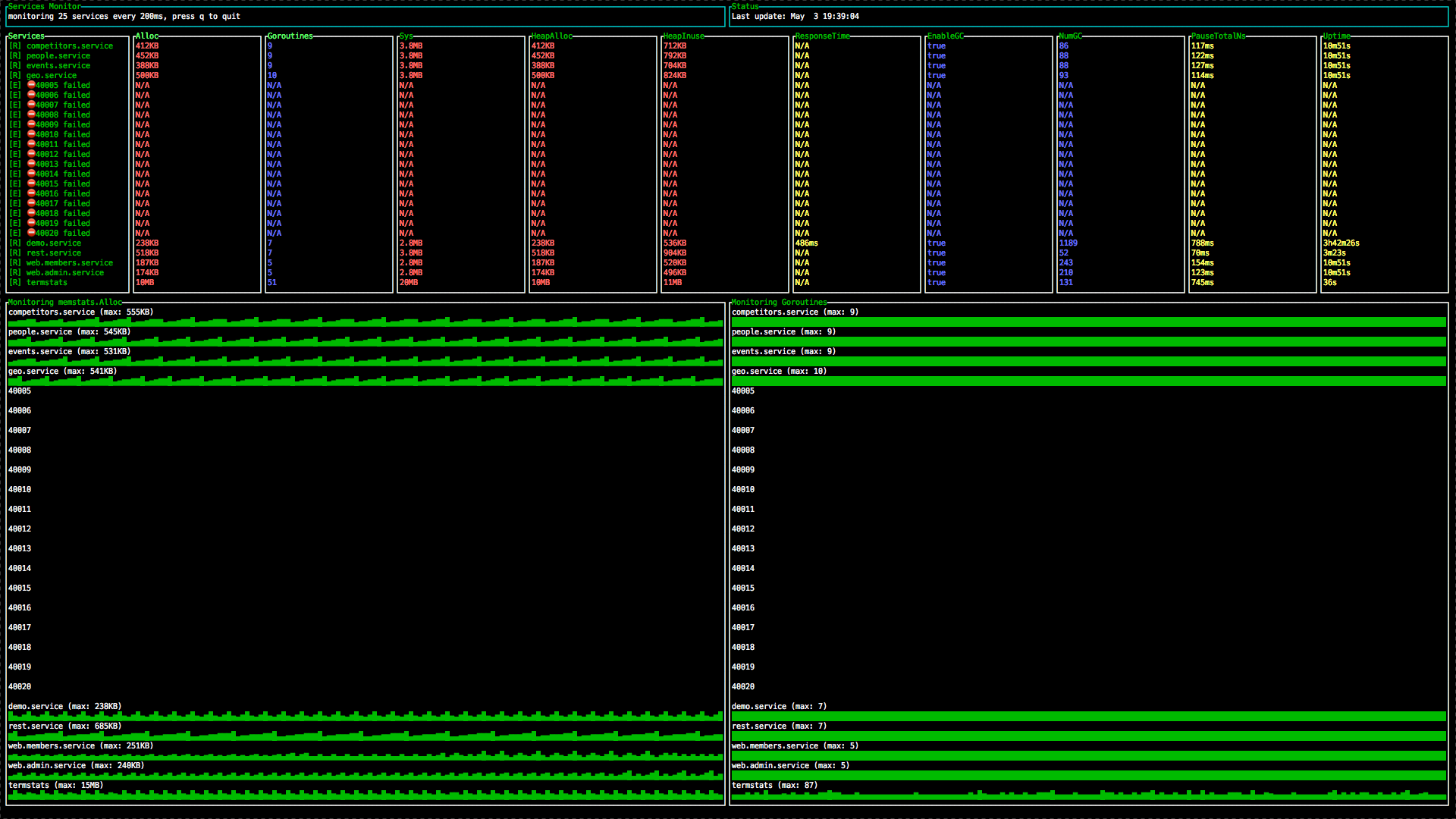Click the green goroutines bar for people.service
Image resolution: width=1456 pixels, height=819 pixels.
[1088, 342]
